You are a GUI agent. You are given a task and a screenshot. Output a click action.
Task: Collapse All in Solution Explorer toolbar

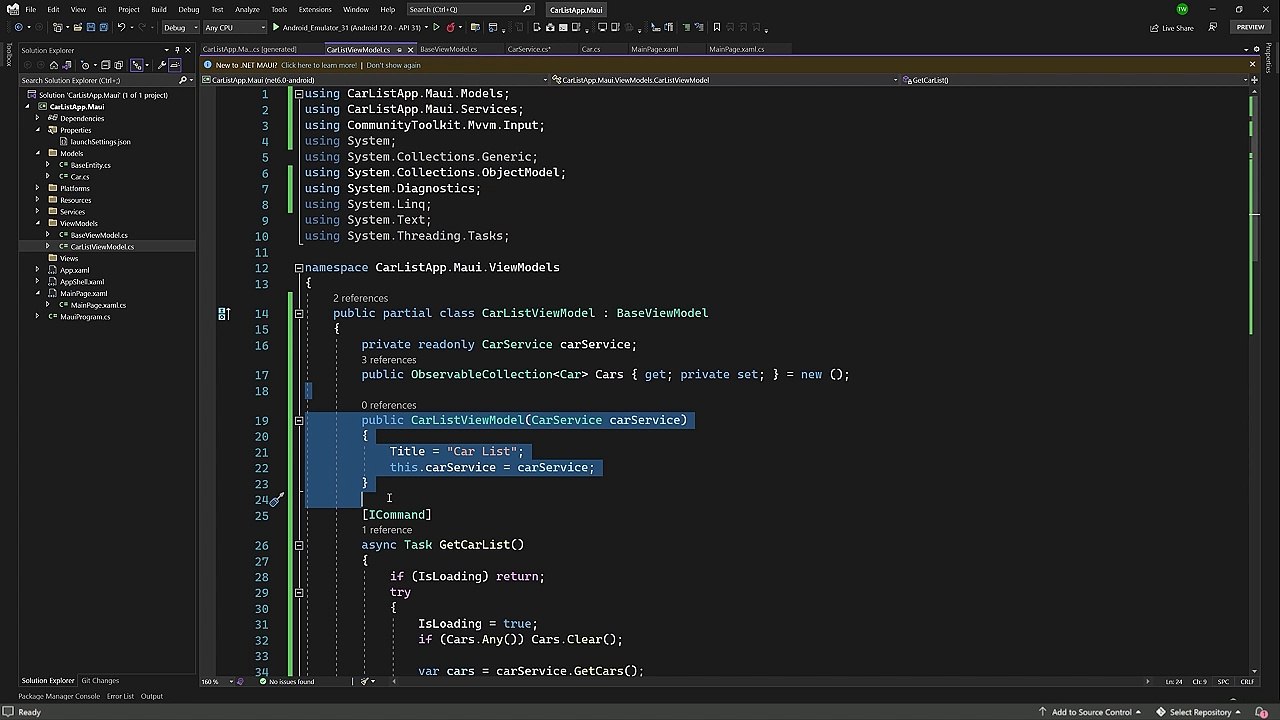coord(106,65)
